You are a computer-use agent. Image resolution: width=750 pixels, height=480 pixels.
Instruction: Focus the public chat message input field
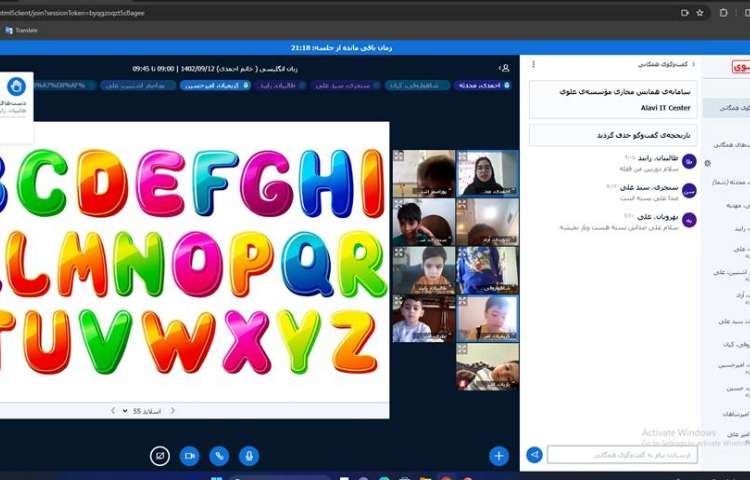(x=622, y=455)
